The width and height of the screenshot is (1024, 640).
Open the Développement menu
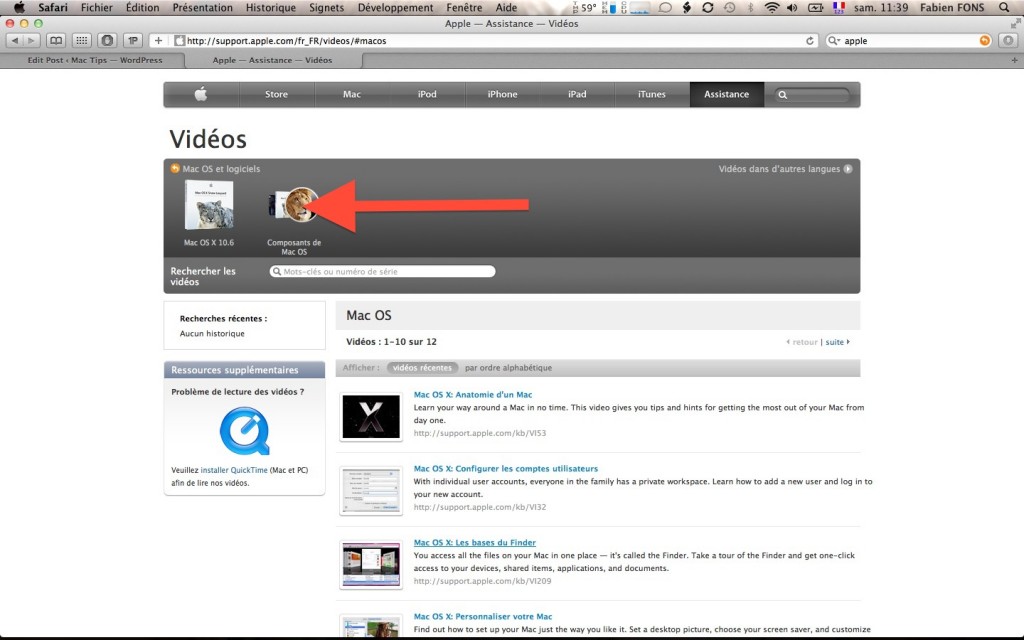coord(395,8)
